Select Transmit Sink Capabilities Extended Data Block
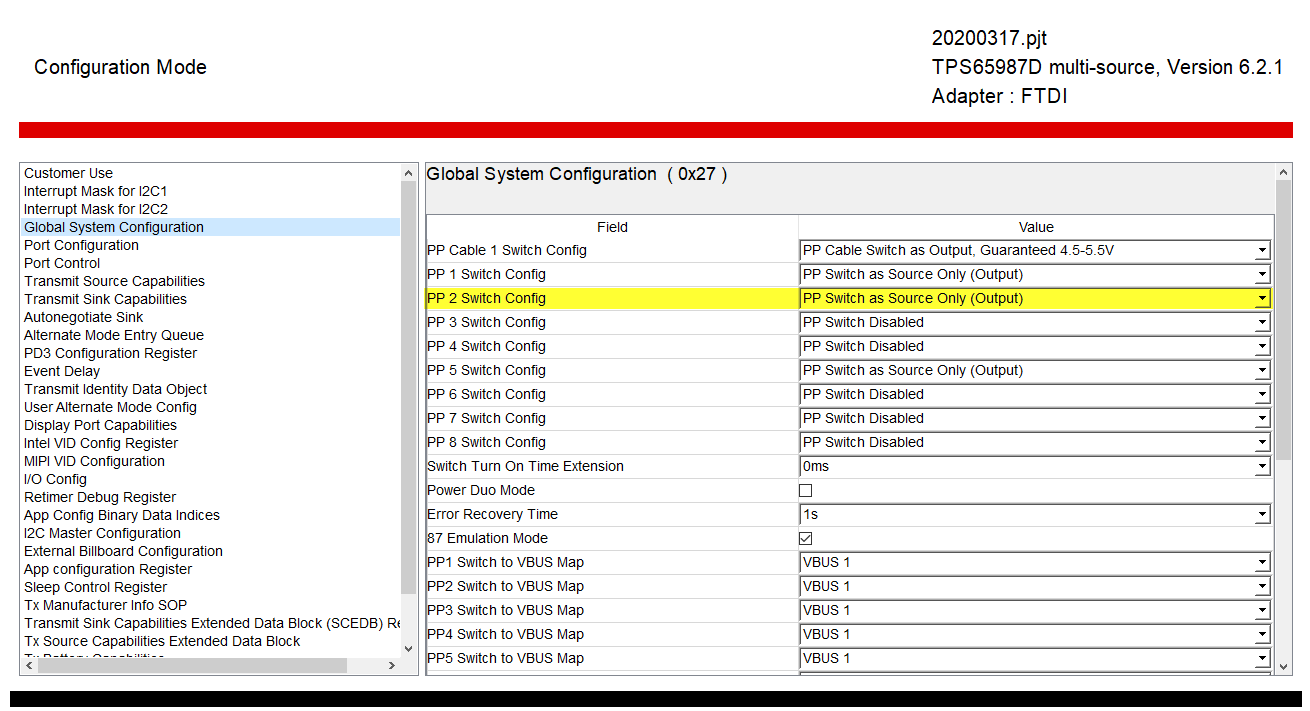Image resolution: width=1310 pixels, height=711 pixels. tap(212, 623)
